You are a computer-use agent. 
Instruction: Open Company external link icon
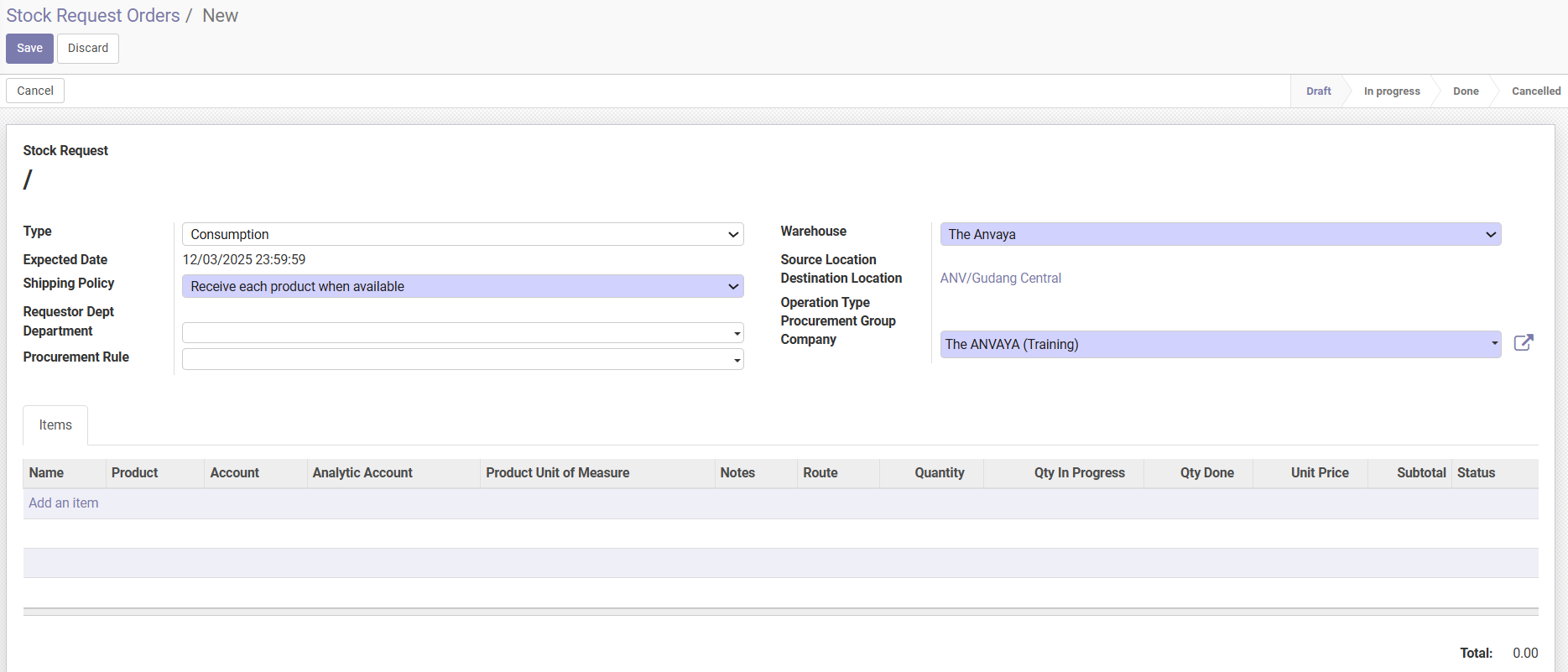tap(1523, 343)
